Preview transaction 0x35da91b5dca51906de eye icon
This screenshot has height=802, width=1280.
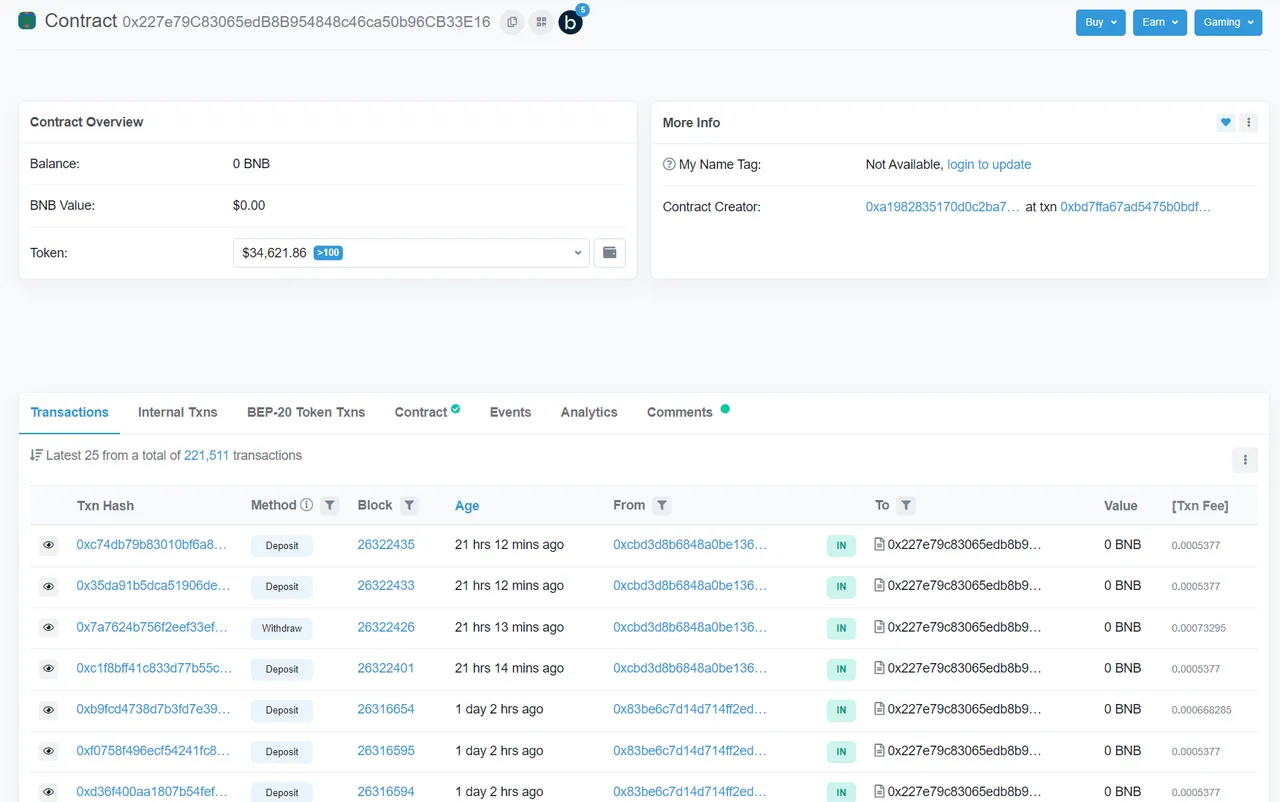[48, 587]
